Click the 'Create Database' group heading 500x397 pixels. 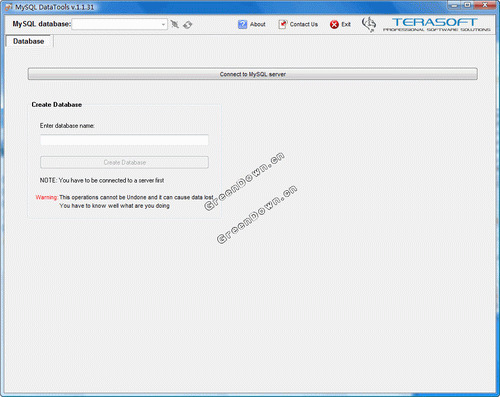click(x=57, y=105)
